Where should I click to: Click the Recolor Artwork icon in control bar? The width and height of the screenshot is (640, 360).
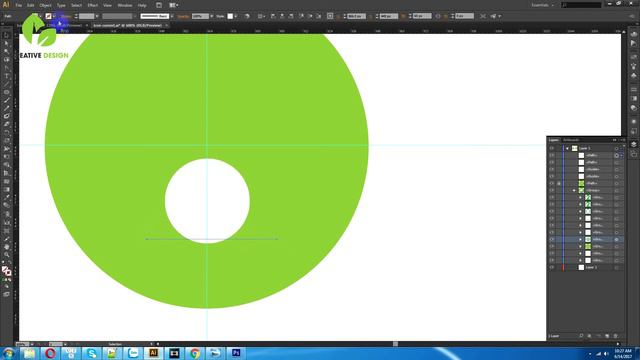click(x=247, y=16)
